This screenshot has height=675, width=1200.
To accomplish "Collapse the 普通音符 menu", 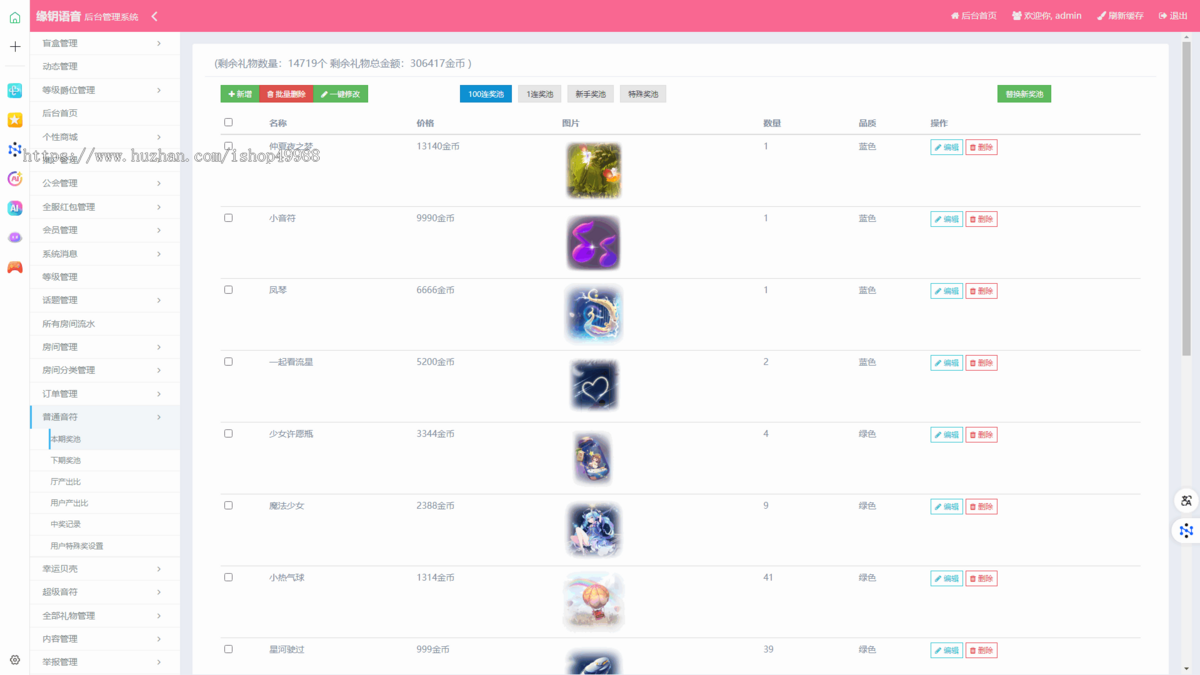I will [105, 417].
